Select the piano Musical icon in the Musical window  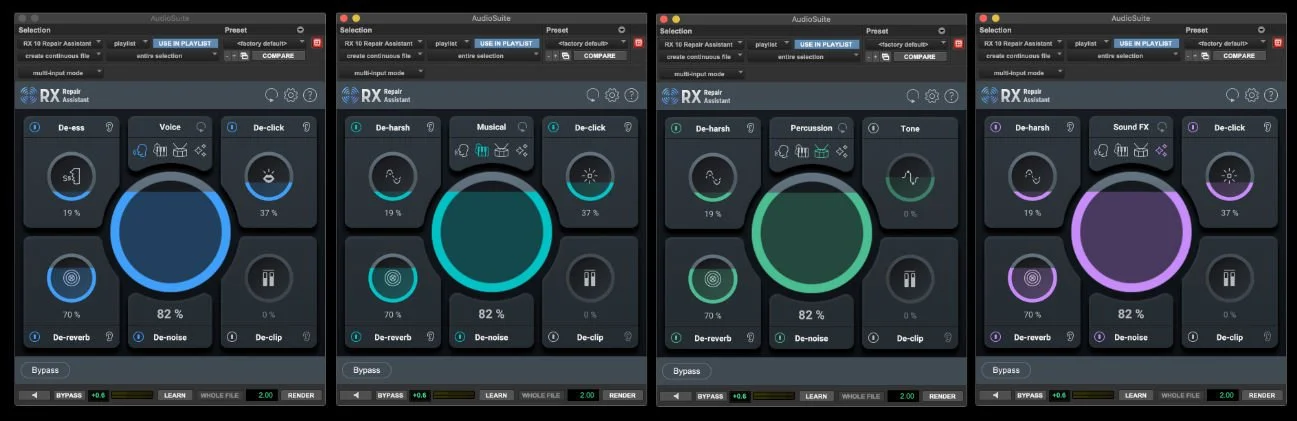coord(480,150)
